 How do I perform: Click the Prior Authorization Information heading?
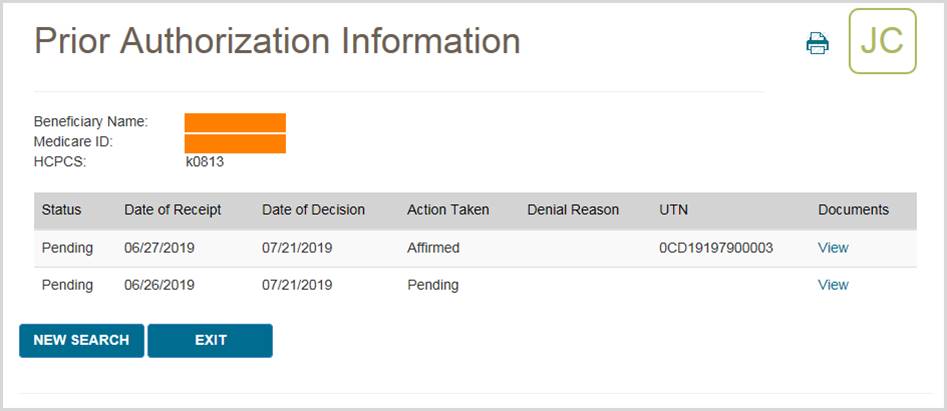pos(277,41)
